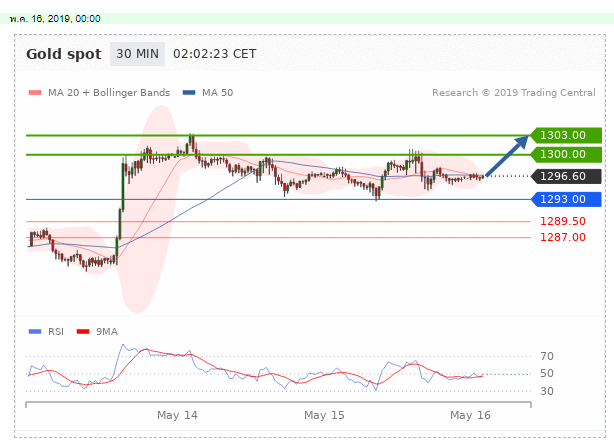The image size is (614, 446).
Task: Click the 1296.60 current price tag
Action: coord(566,176)
